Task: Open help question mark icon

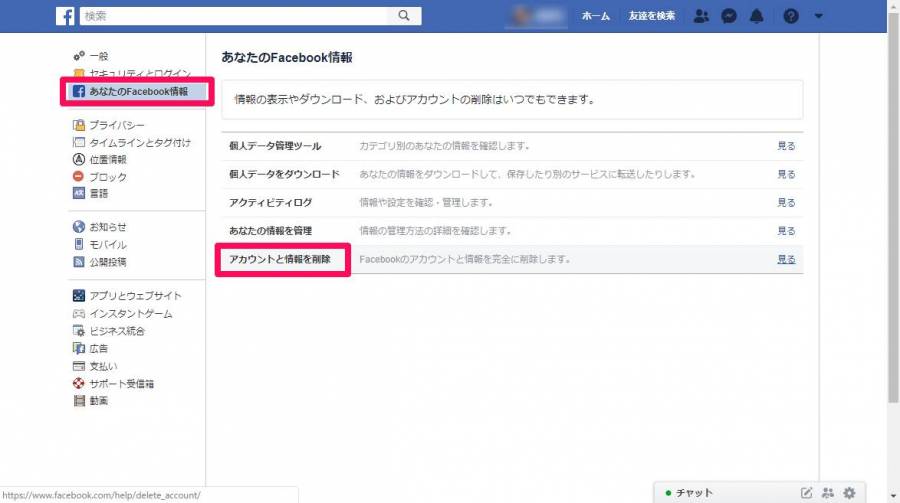Action: tap(791, 16)
